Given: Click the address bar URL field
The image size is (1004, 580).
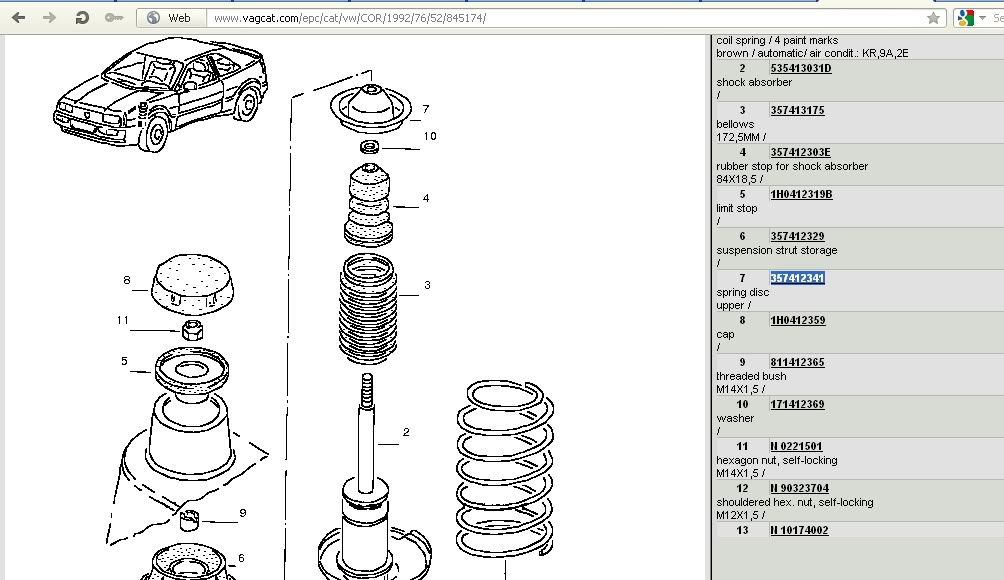Looking at the screenshot, I should coord(560,18).
